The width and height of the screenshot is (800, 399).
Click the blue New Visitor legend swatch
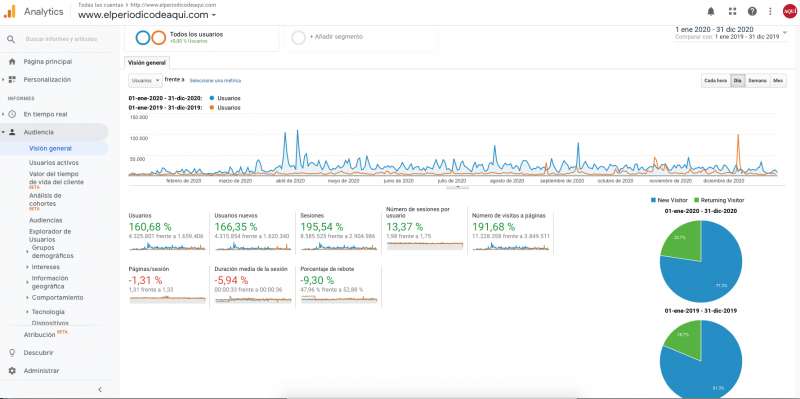[x=653, y=201]
